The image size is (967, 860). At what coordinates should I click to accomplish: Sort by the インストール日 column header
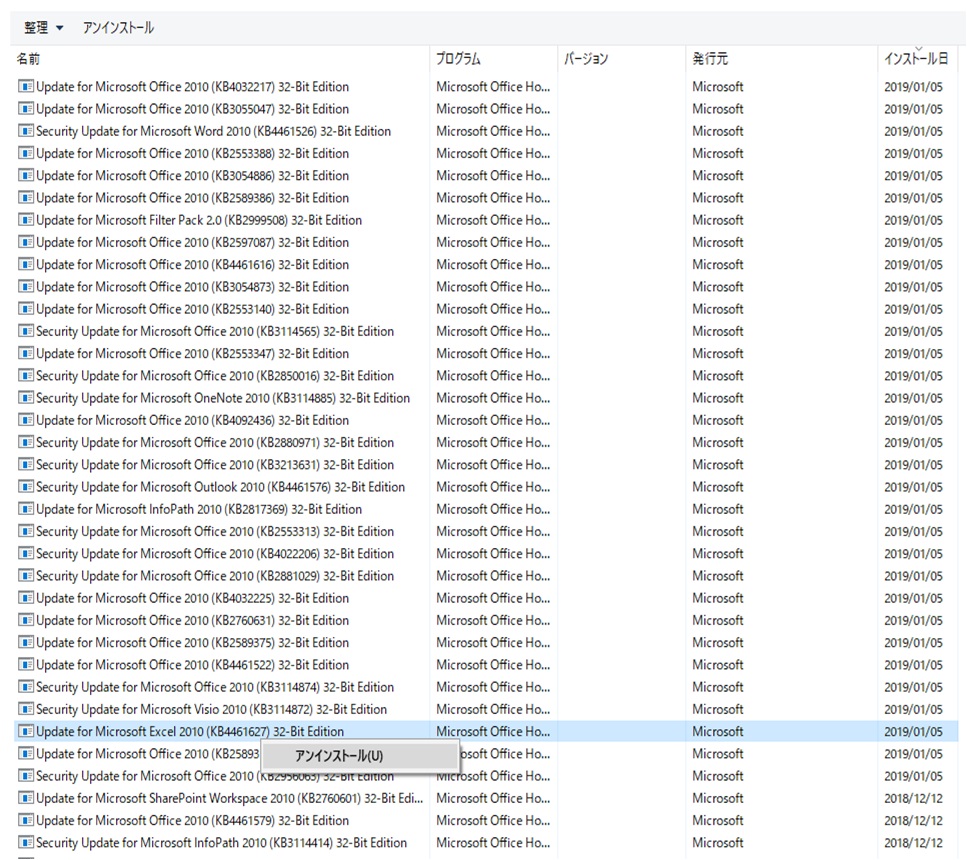916,59
